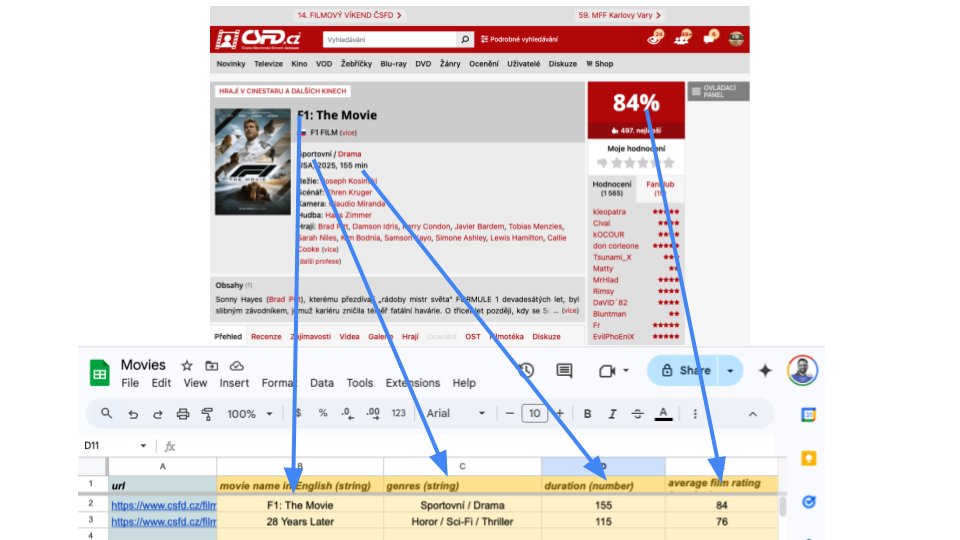Open the Edit menu in Sheets
Screen dimensions: 960x540
point(161,383)
